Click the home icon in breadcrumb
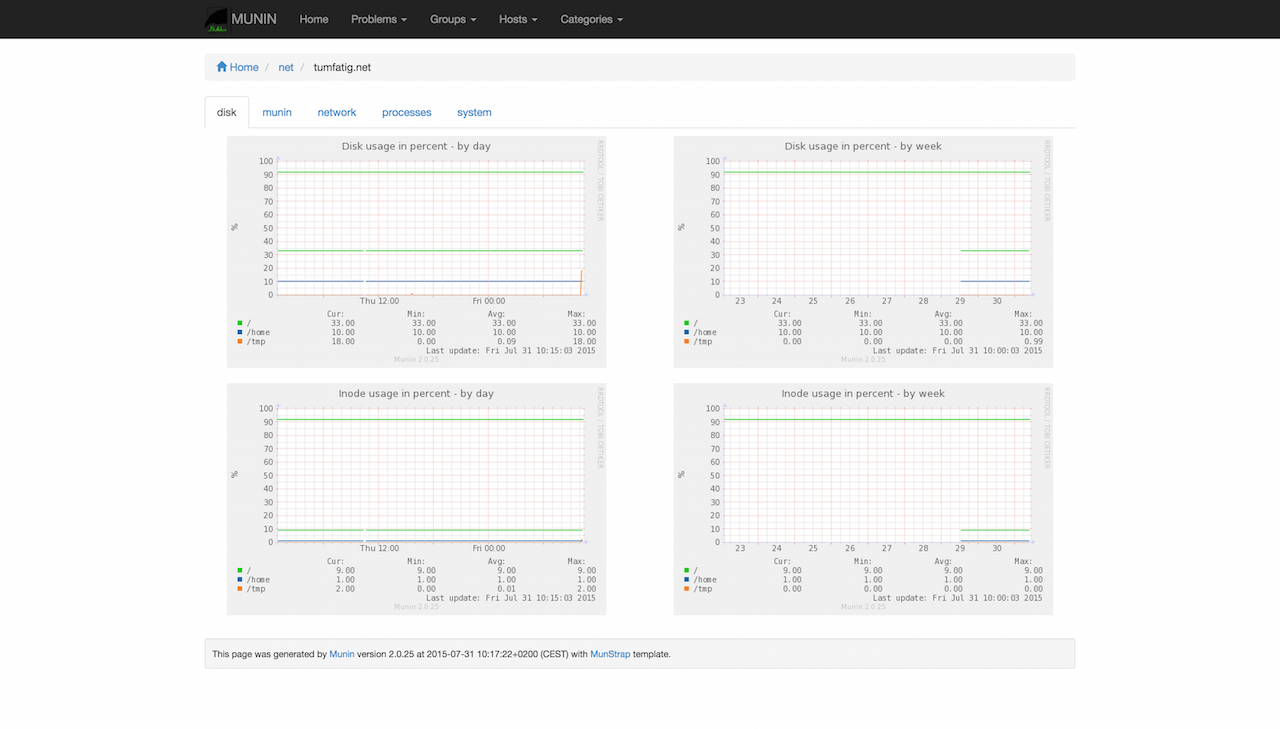This screenshot has width=1280, height=729. (x=222, y=67)
